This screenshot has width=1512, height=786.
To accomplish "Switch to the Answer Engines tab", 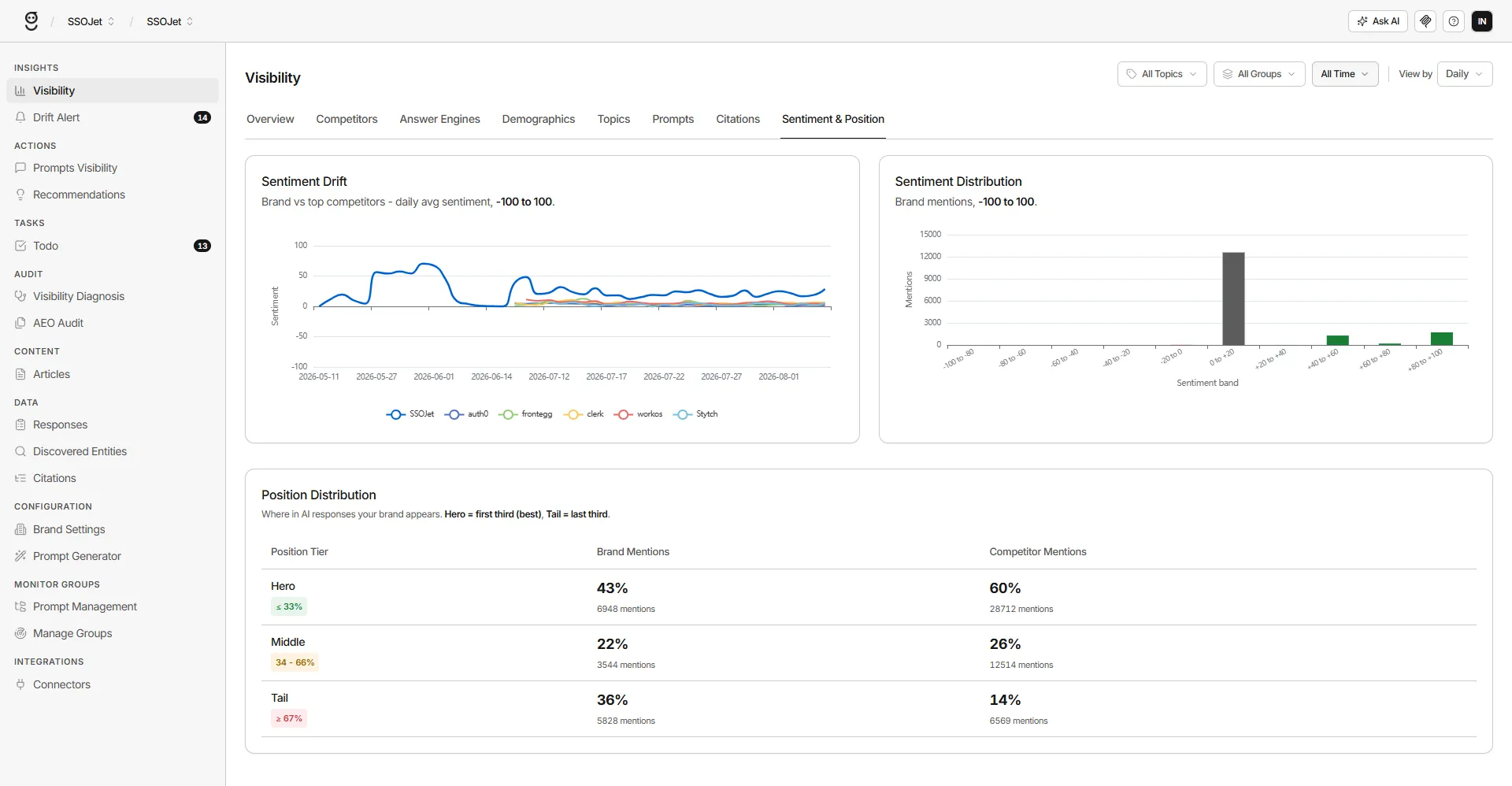I will click(439, 119).
